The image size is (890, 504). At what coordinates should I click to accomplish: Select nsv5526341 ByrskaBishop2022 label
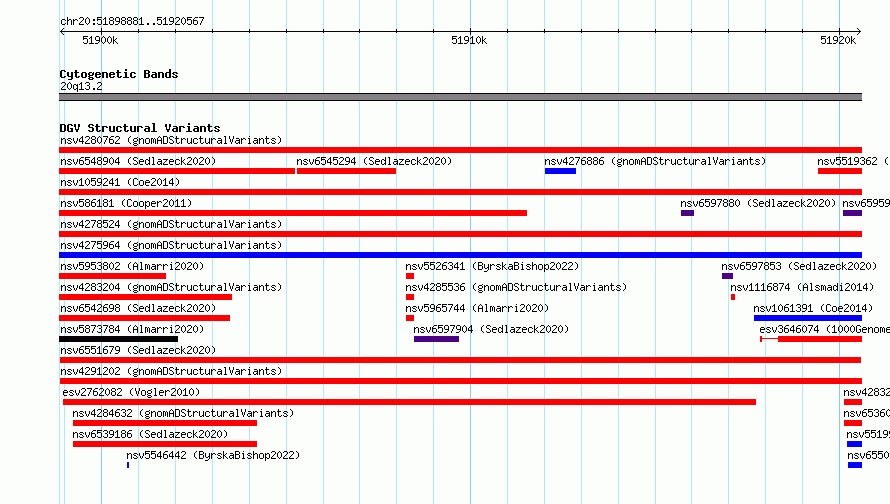[492, 266]
